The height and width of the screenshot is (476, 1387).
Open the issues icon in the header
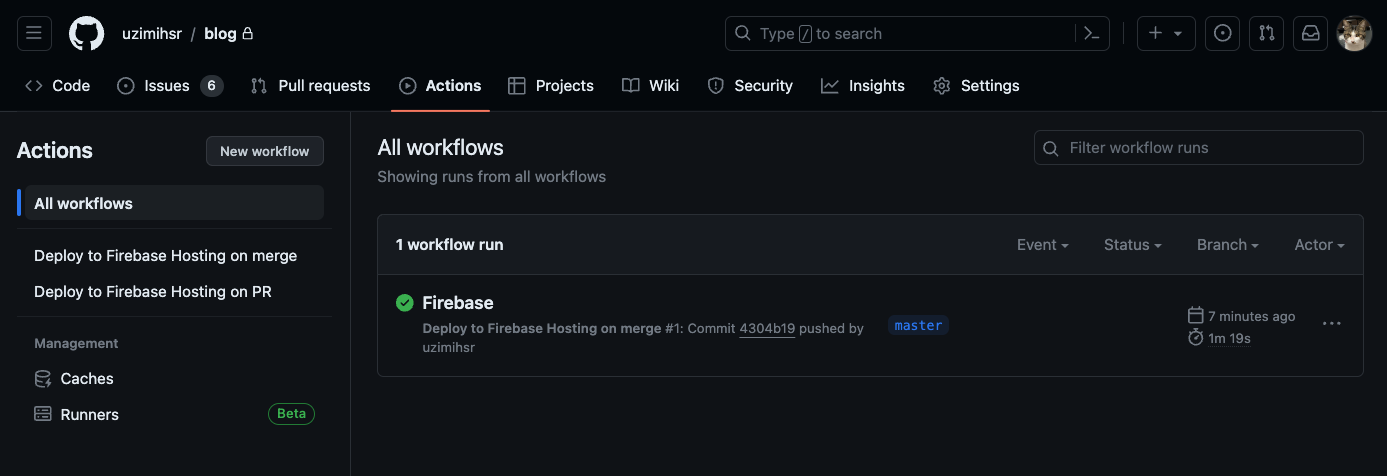1222,33
